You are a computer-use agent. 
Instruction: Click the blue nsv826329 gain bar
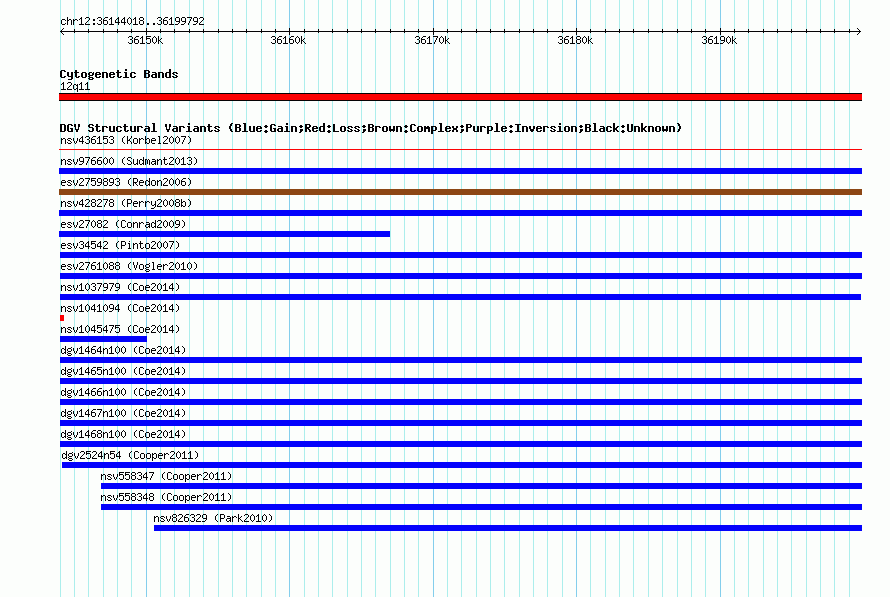pos(508,528)
